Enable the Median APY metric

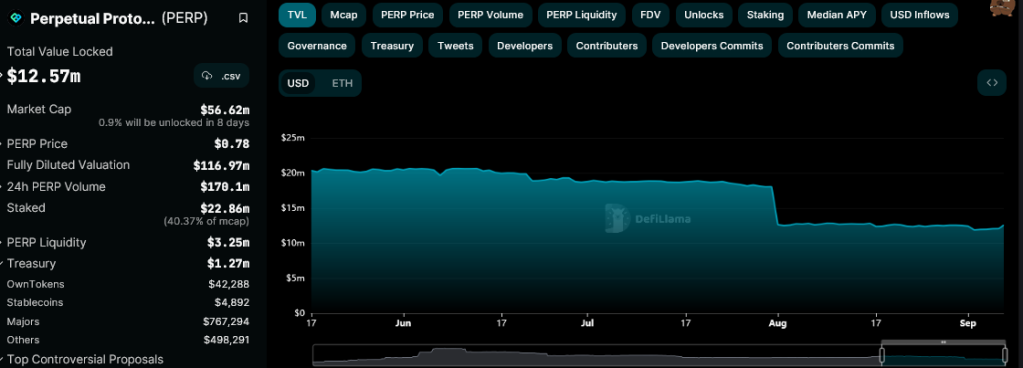click(x=837, y=14)
